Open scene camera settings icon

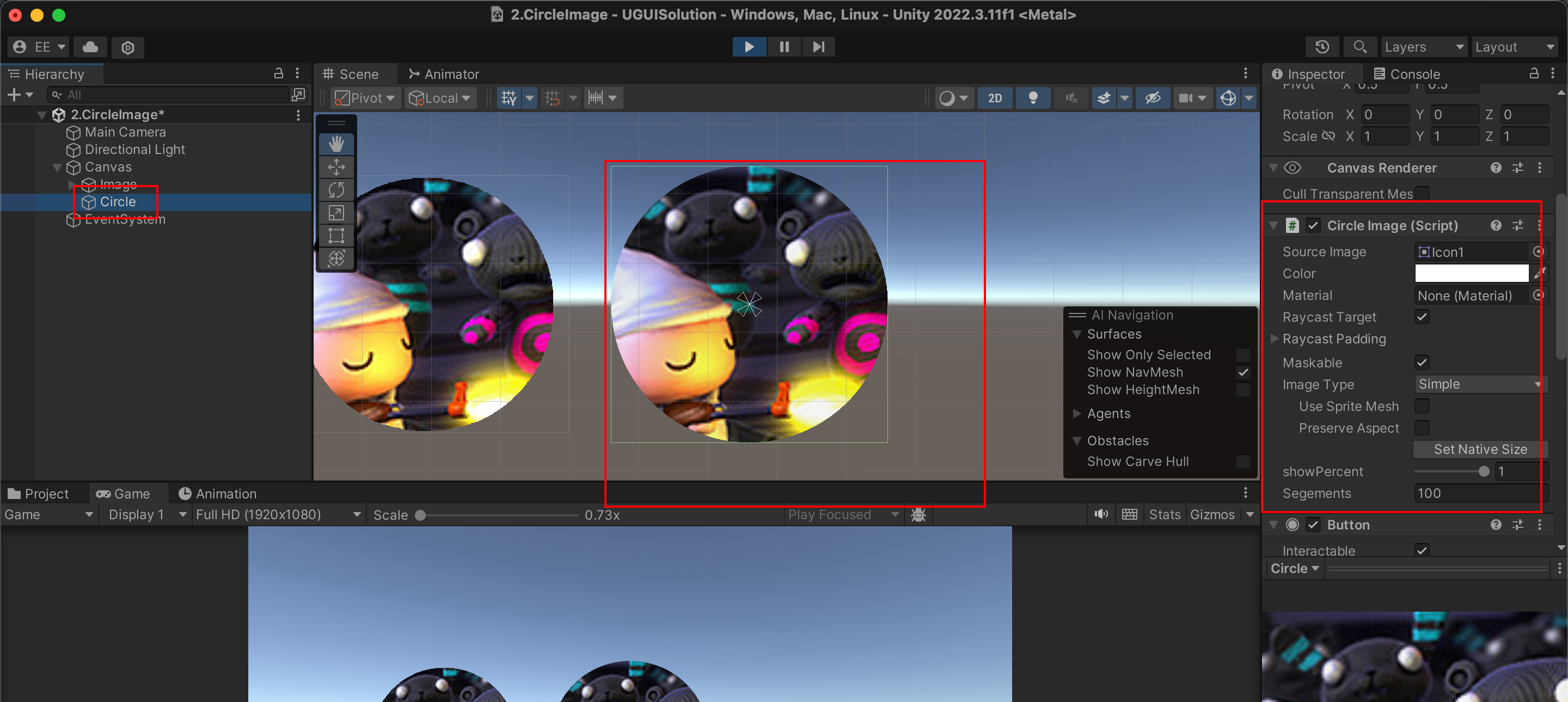pyautogui.click(x=1186, y=98)
